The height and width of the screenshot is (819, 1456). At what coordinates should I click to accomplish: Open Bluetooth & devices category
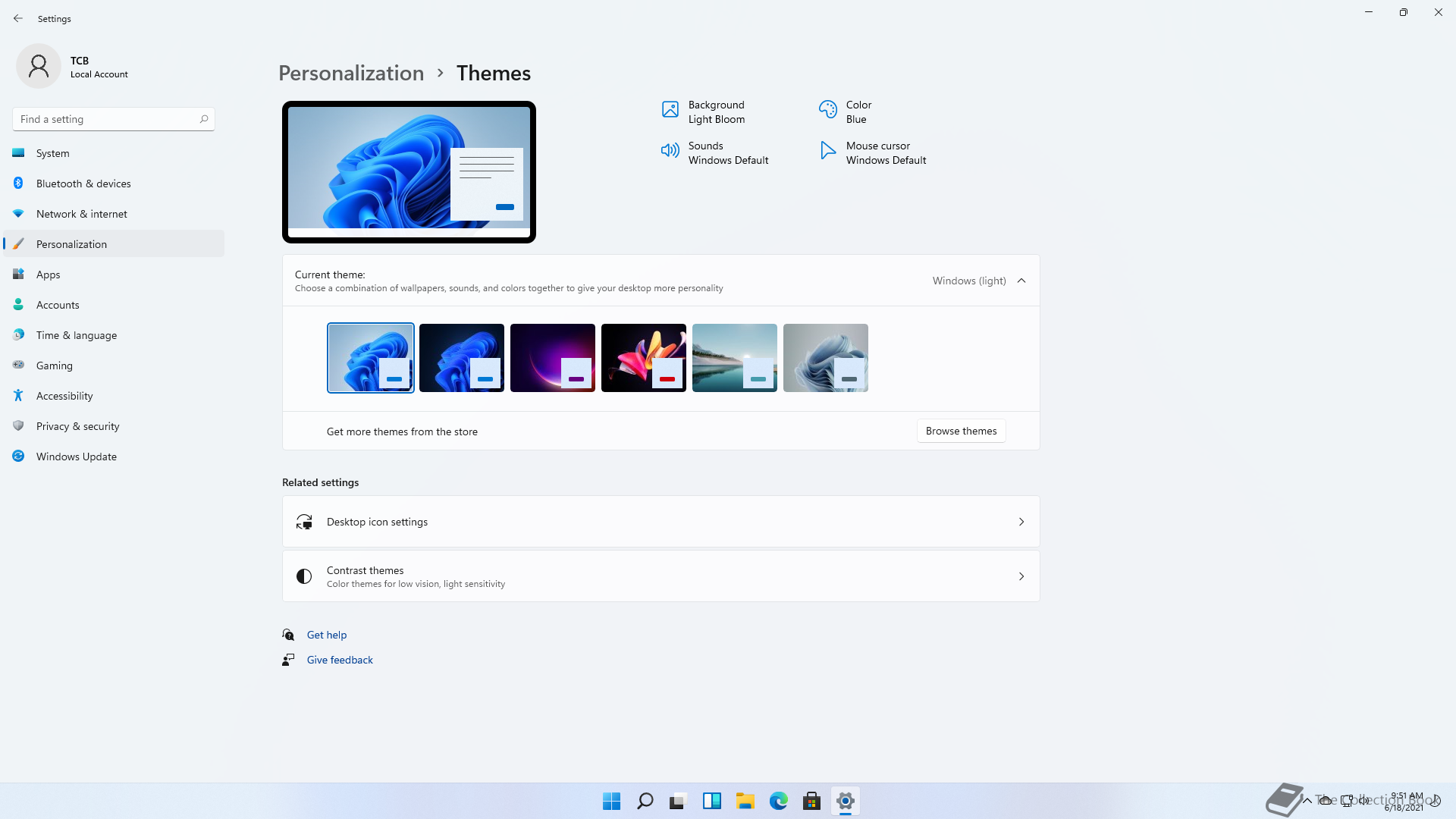coord(114,184)
